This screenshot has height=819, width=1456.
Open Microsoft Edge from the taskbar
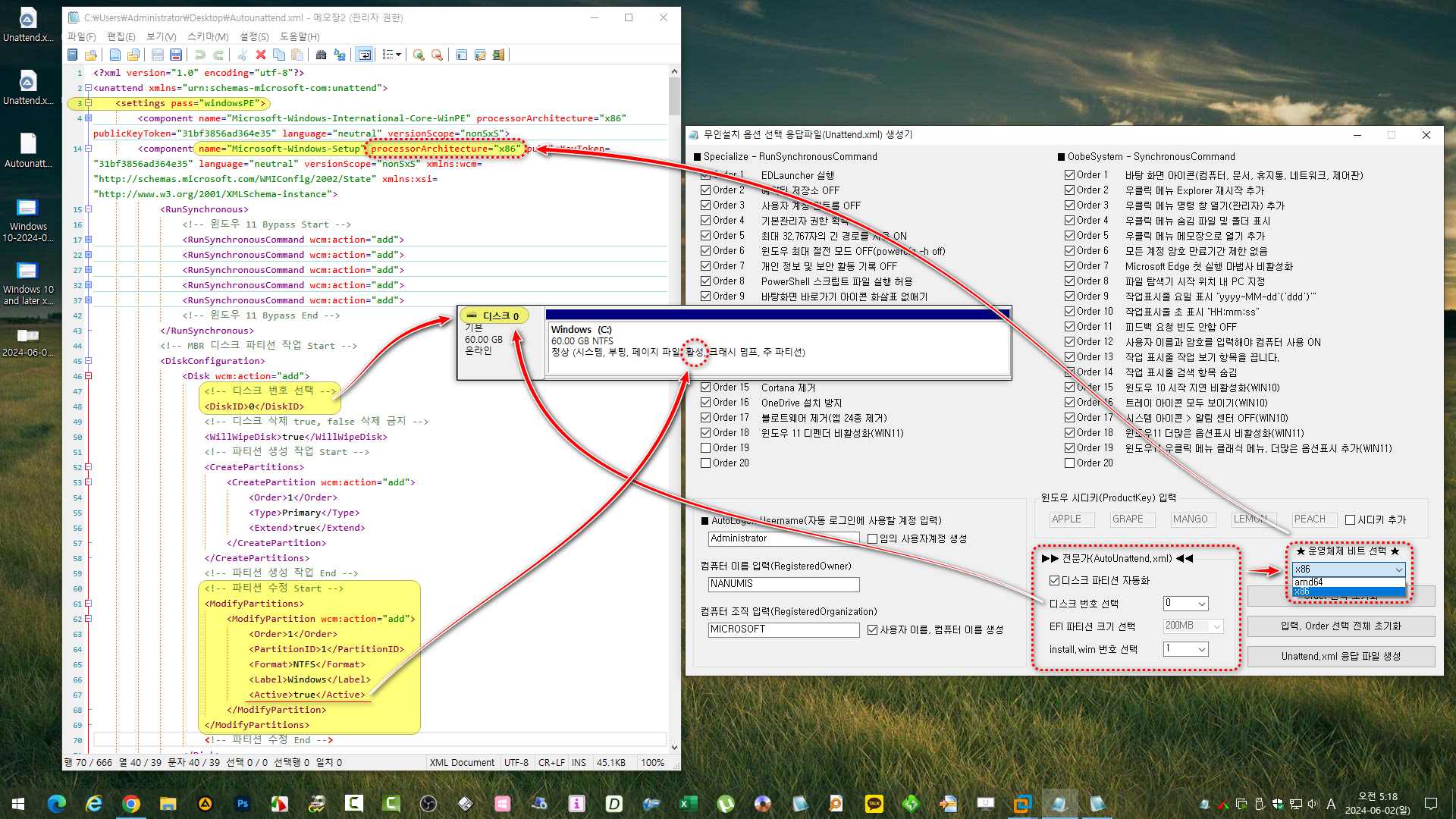57,803
